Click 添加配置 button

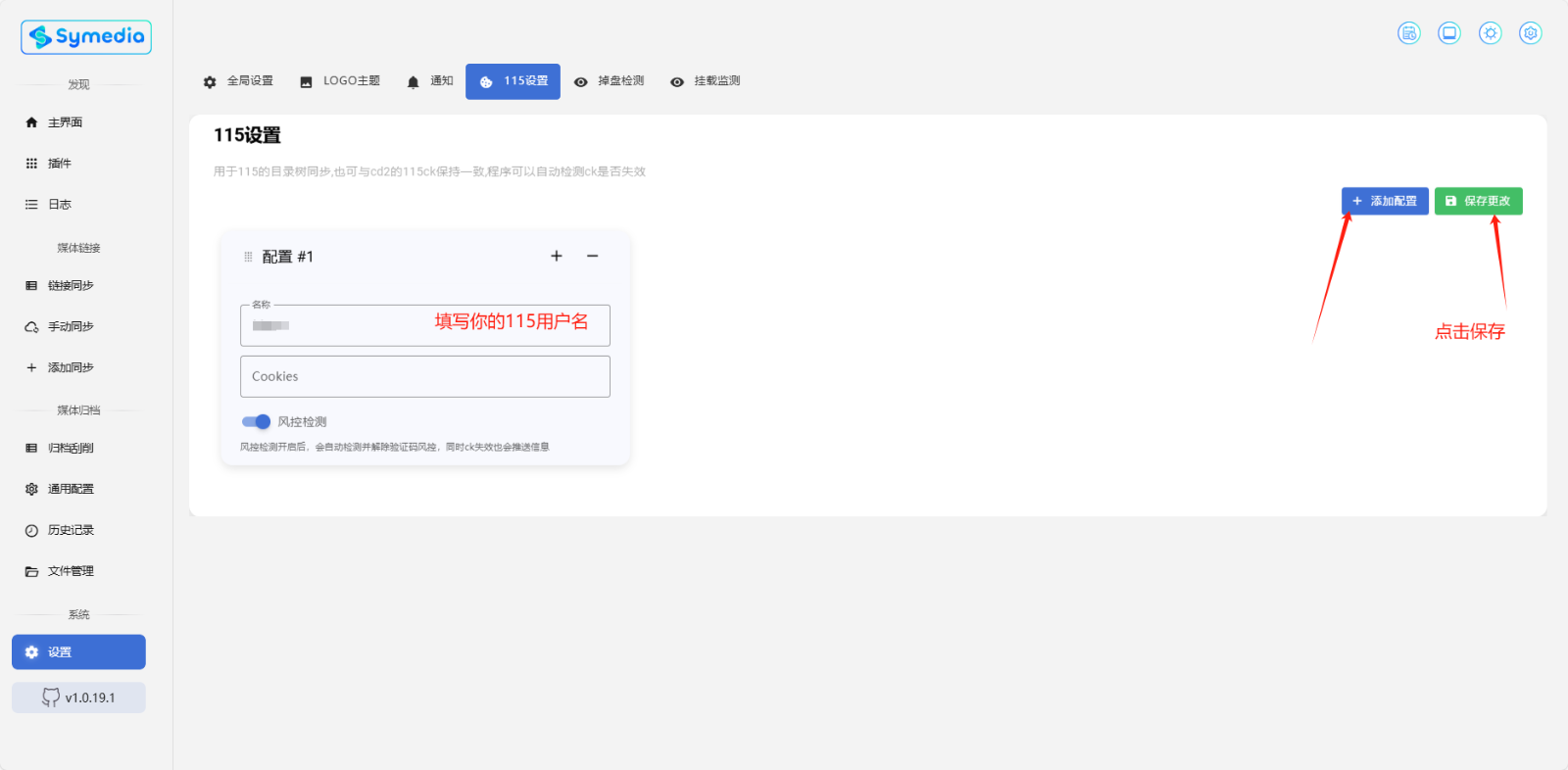(1385, 201)
